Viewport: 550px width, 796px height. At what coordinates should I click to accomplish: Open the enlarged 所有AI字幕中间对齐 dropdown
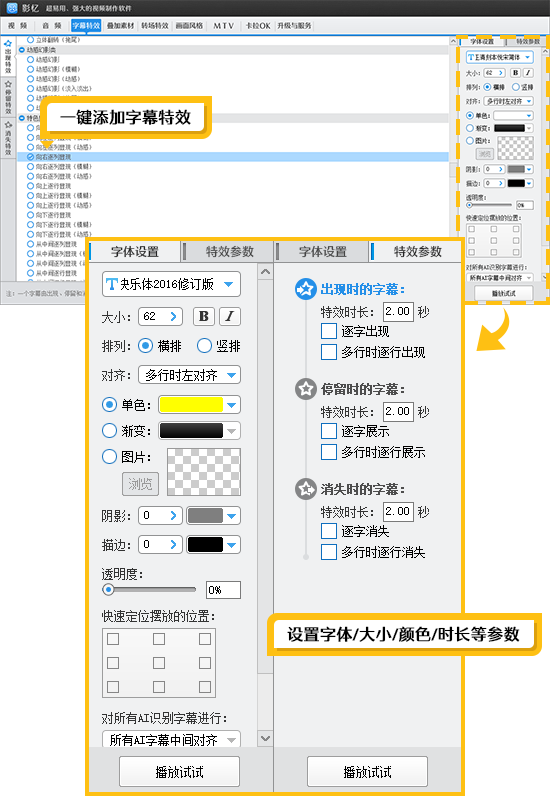pos(172,739)
